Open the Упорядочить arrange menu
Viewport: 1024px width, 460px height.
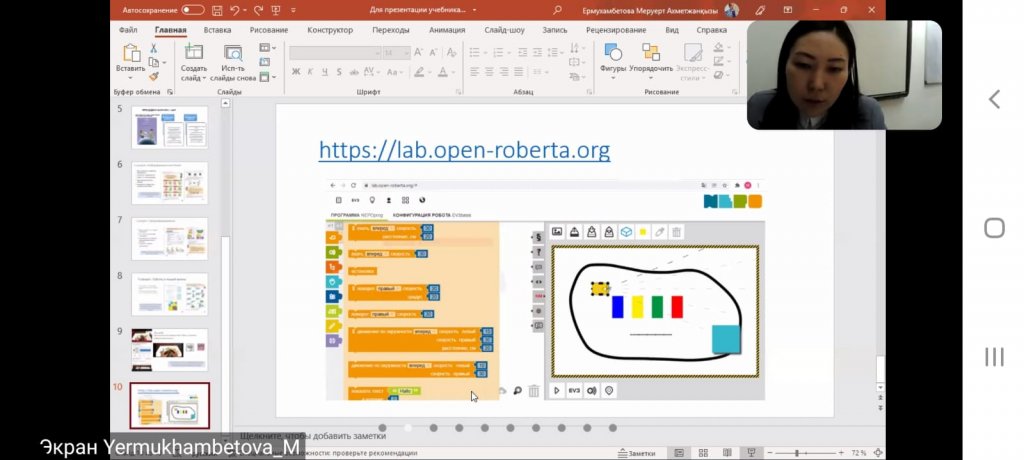tap(651, 60)
